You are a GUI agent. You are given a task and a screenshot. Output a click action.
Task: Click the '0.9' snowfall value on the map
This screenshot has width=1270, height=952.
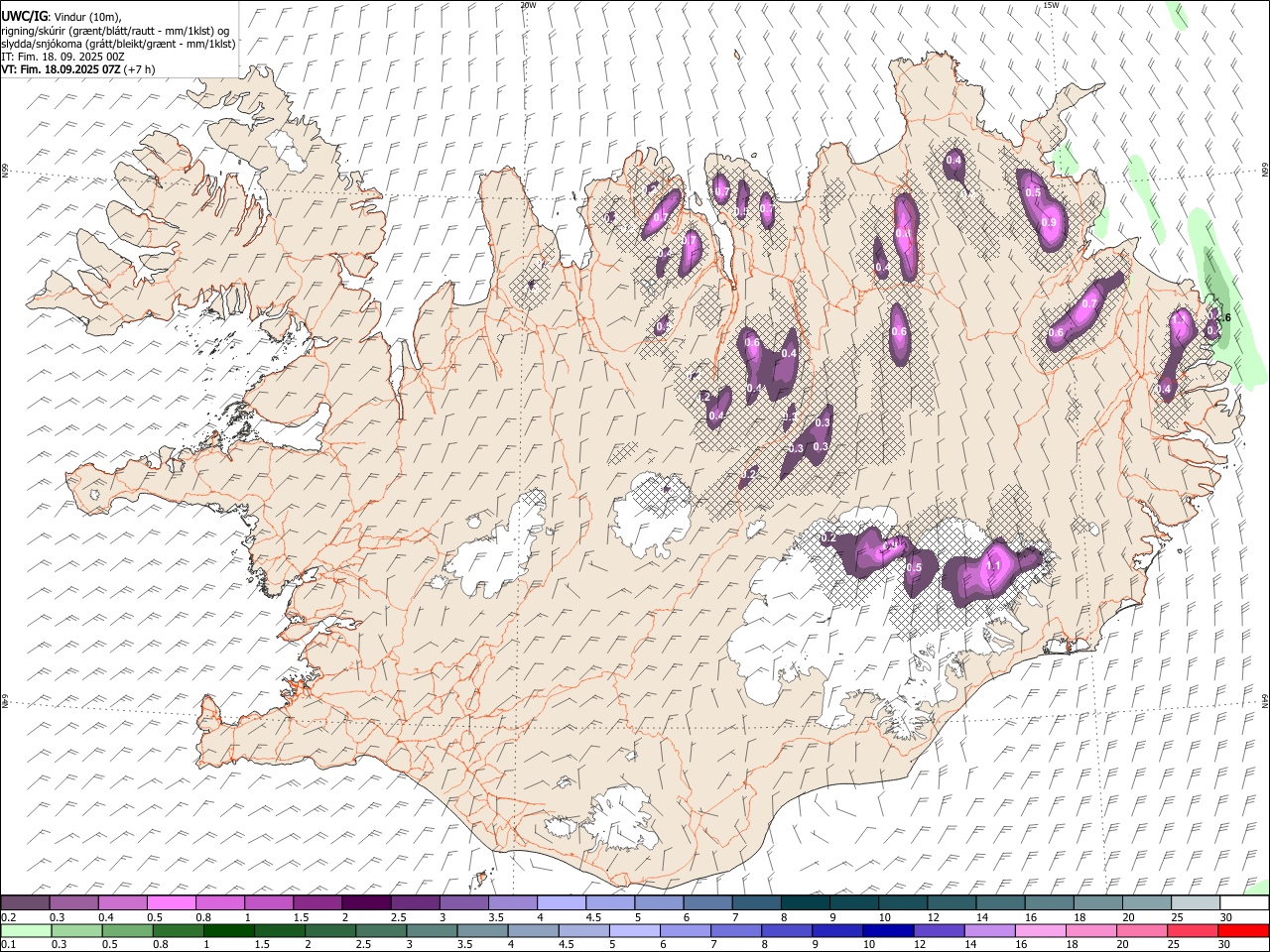[1049, 223]
